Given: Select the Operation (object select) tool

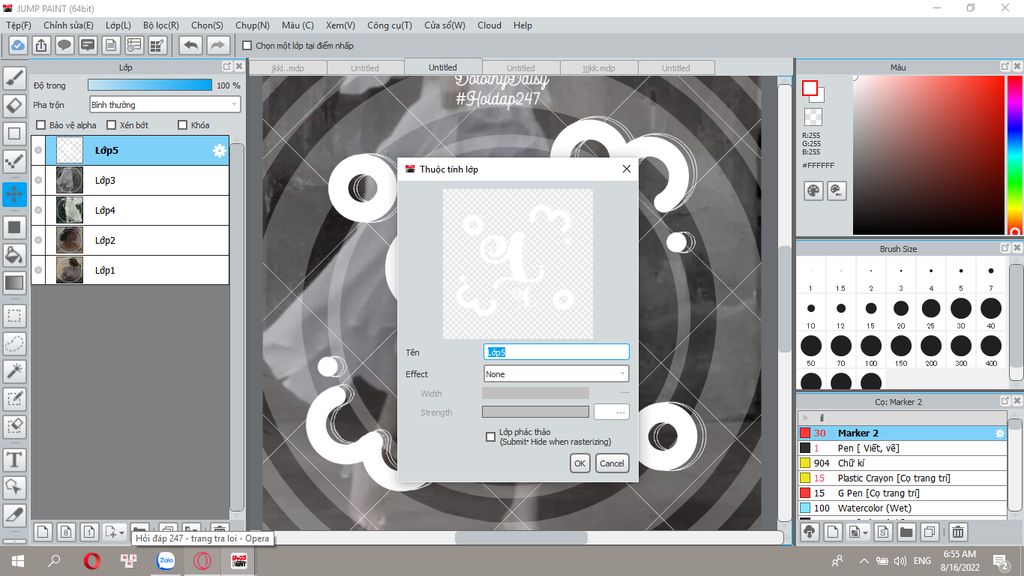Looking at the screenshot, I should point(14,487).
